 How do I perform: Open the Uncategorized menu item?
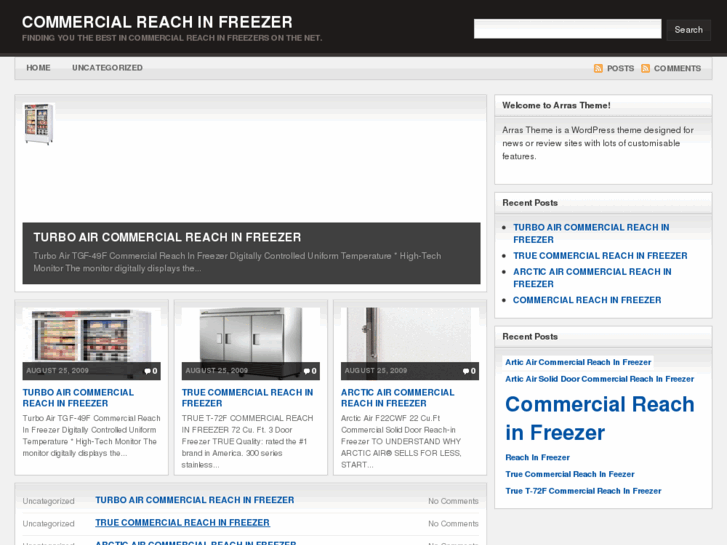(x=107, y=68)
